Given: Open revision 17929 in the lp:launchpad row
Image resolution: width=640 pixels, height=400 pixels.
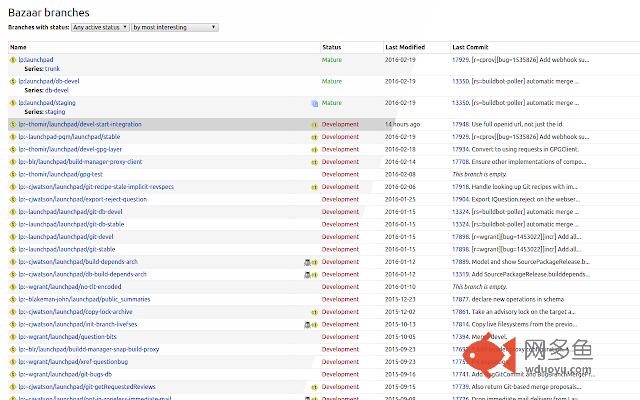Looking at the screenshot, I should click(x=461, y=60).
